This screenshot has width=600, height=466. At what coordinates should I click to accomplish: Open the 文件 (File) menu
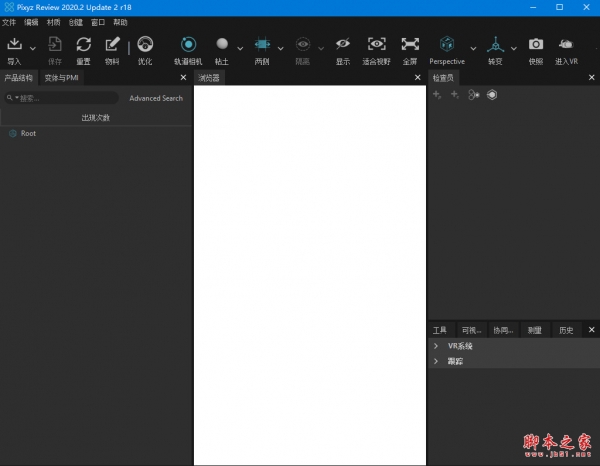9,21
